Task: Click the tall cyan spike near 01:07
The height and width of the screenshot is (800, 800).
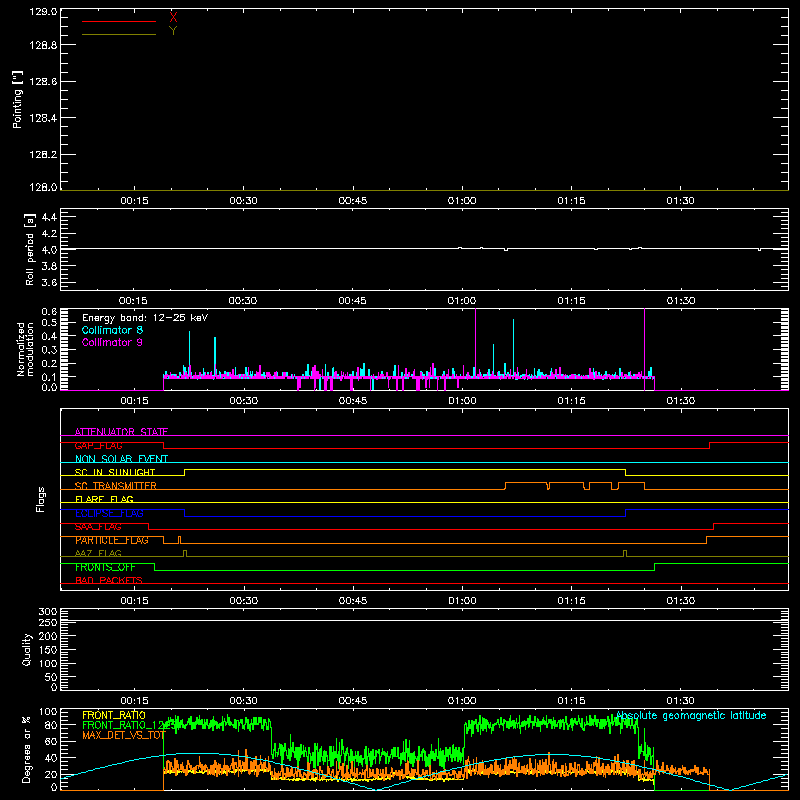Action: tap(513, 347)
